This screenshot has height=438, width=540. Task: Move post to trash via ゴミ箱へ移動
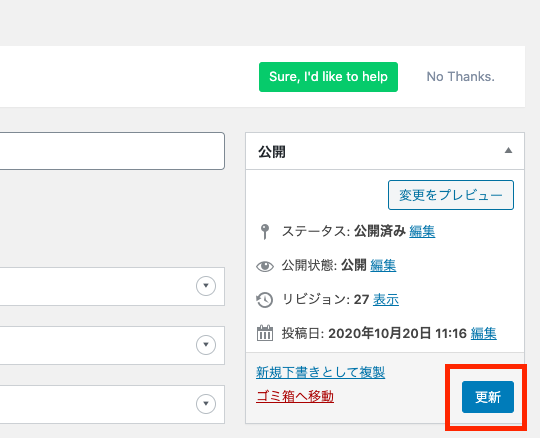click(x=295, y=396)
